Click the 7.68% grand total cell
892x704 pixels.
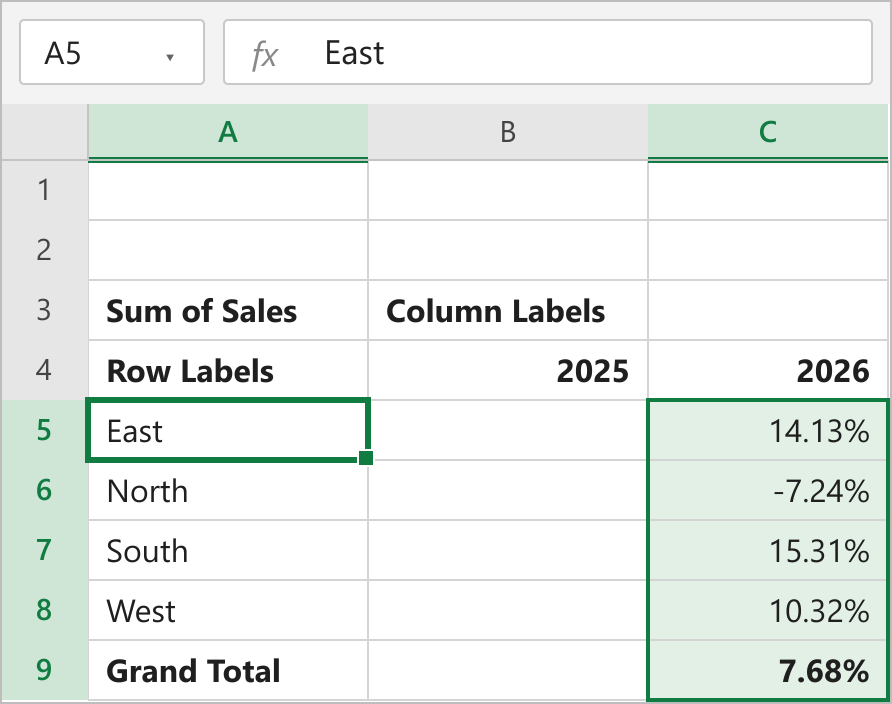pos(768,670)
